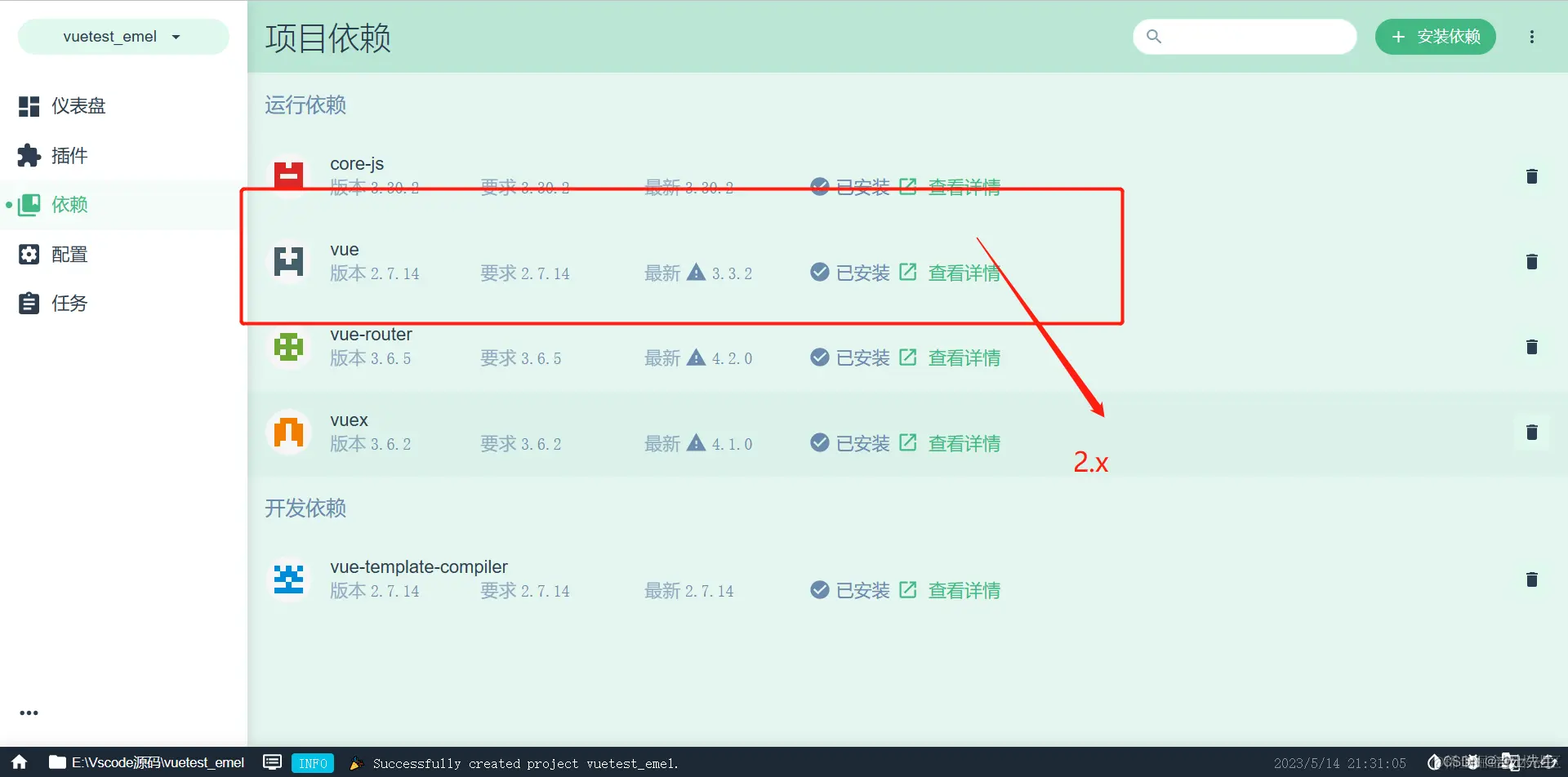1568x777 pixels.
Task: Click the vue package logo
Action: tap(288, 262)
